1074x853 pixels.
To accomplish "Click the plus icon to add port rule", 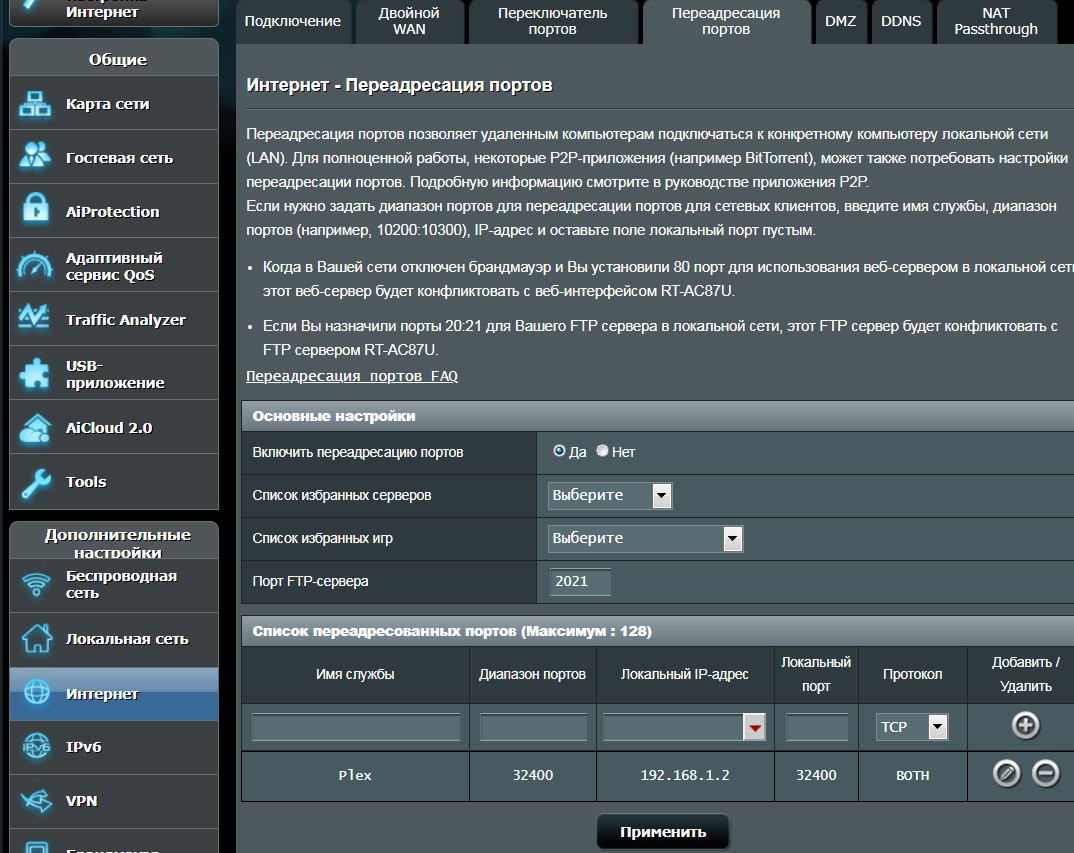I will 1025,726.
